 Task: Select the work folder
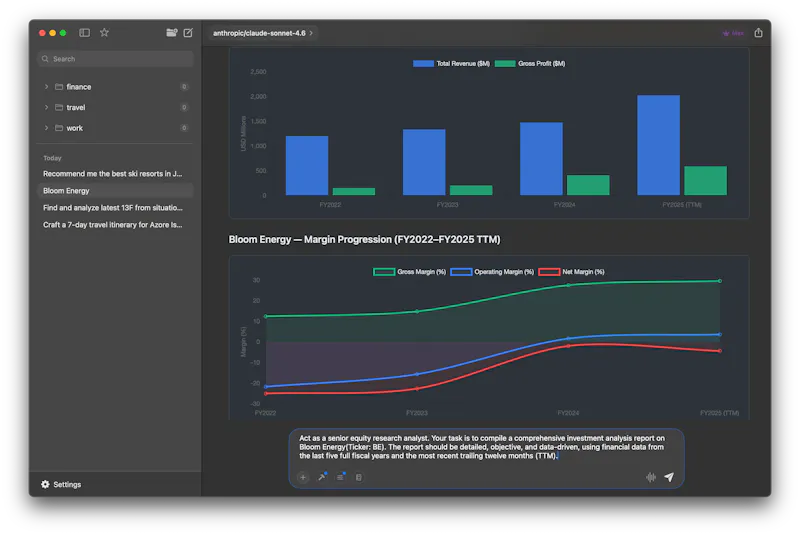pos(116,128)
